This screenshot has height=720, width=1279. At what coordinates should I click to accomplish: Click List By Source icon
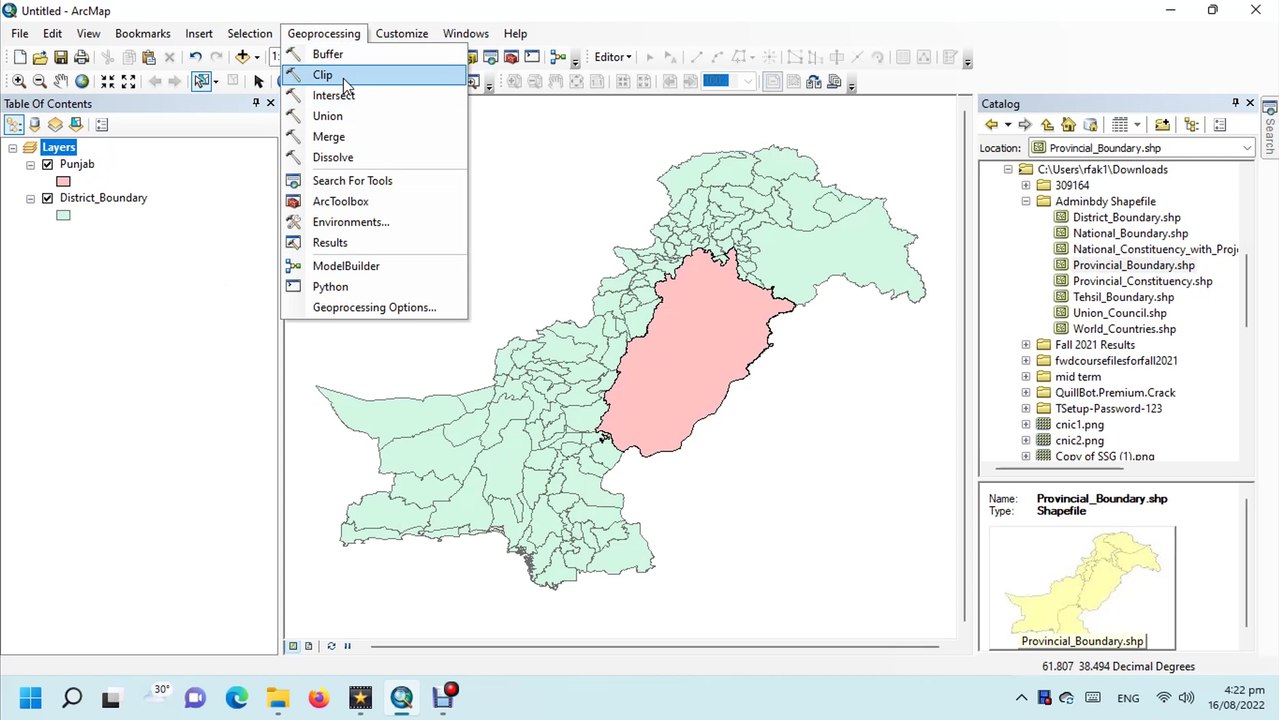pyautogui.click(x=35, y=125)
